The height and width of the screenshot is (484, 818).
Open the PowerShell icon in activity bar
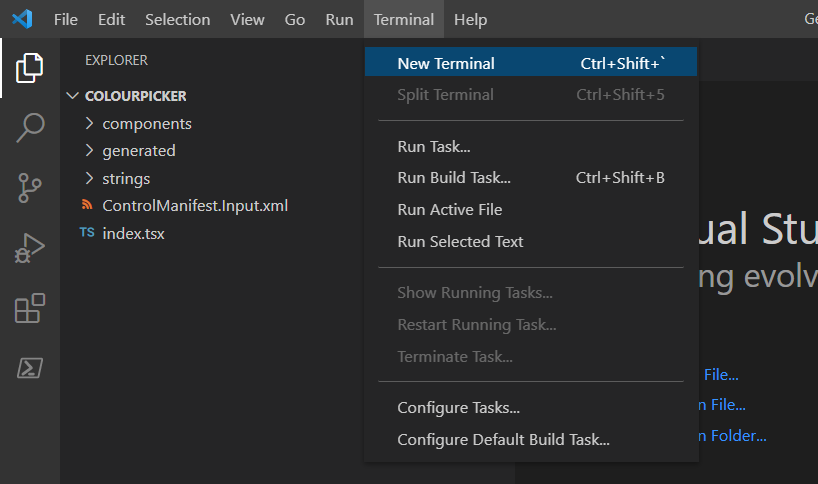coord(30,368)
